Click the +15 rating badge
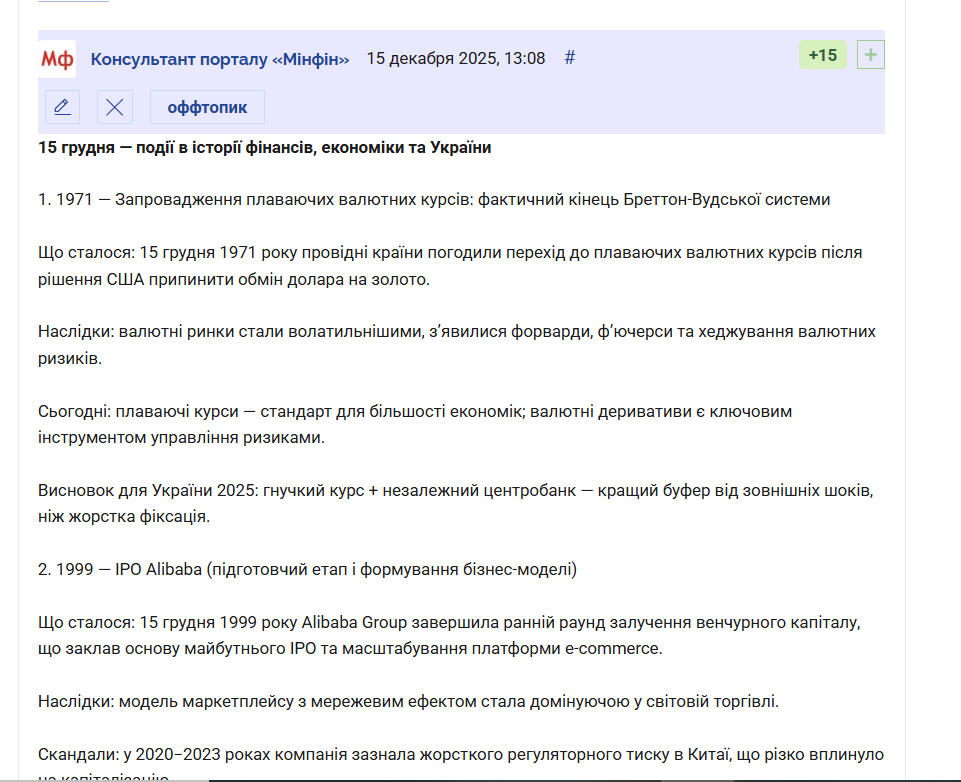 (x=822, y=55)
